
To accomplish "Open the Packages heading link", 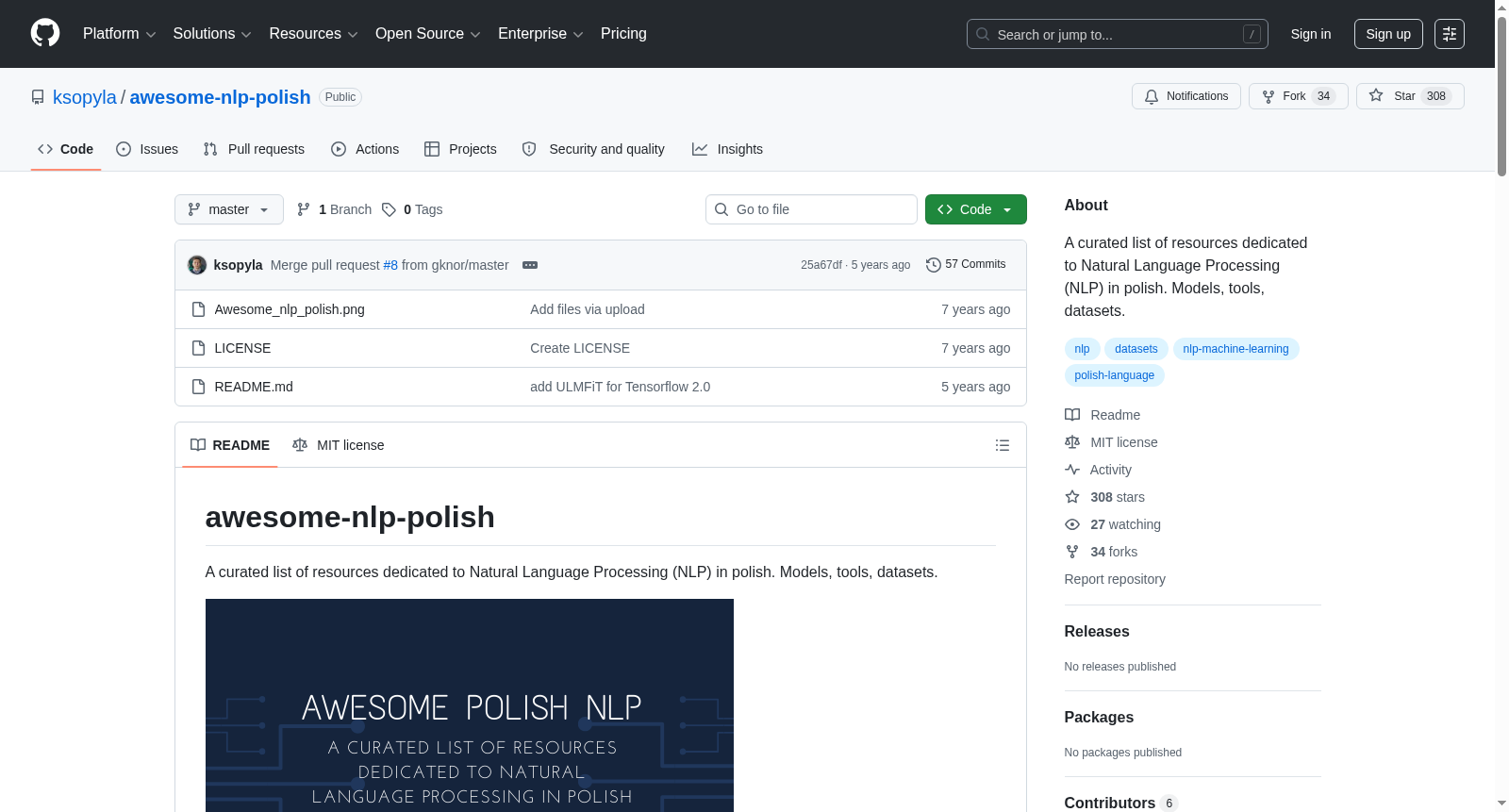I will click(1099, 718).
